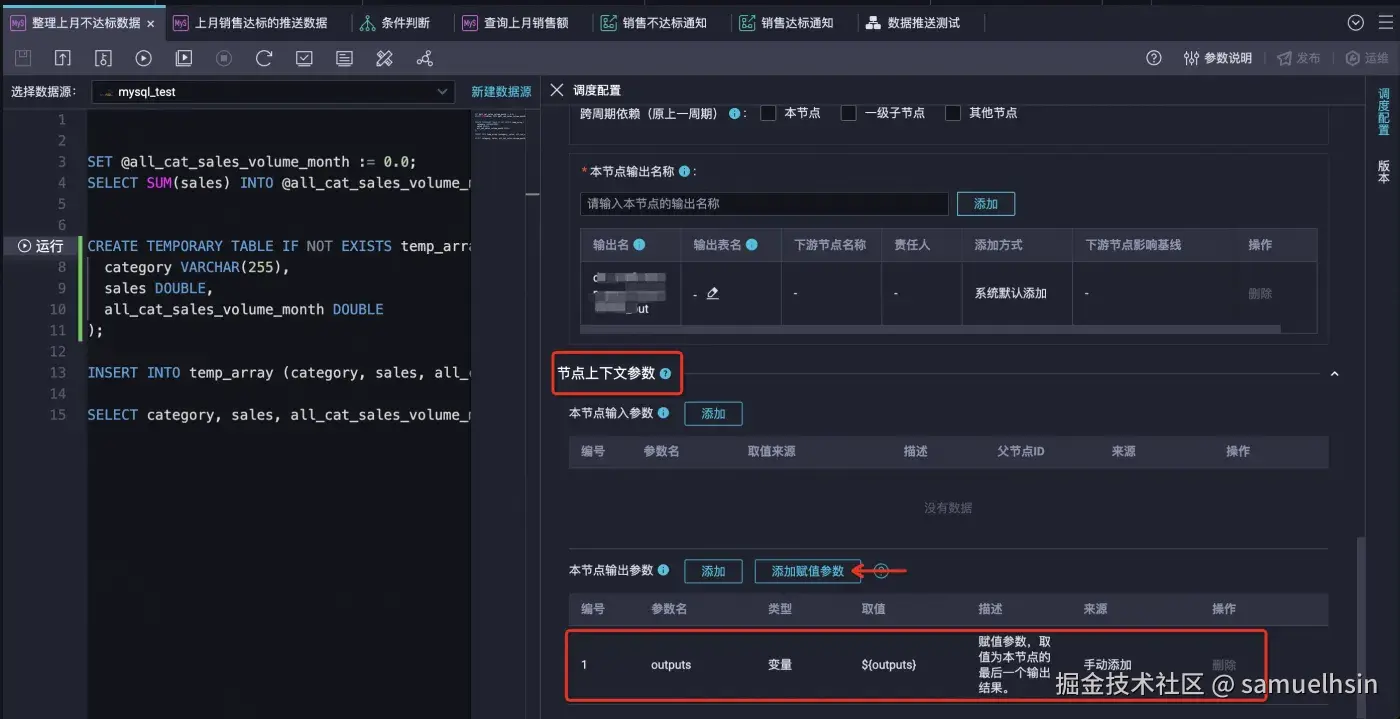Click info icon beside 本节点输出名称
1400x719 pixels.
(x=685, y=171)
